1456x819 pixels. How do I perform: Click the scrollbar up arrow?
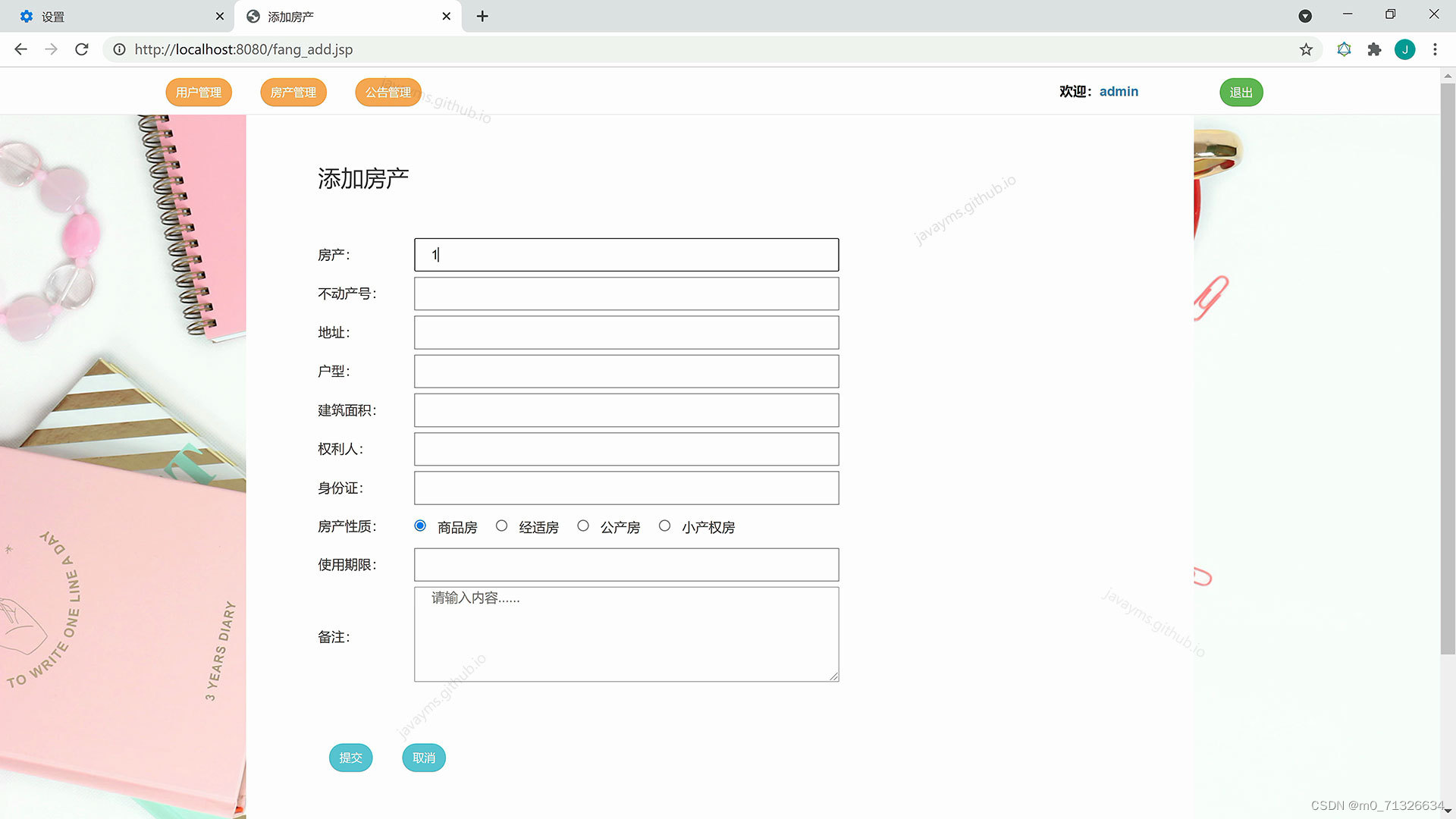click(1448, 76)
